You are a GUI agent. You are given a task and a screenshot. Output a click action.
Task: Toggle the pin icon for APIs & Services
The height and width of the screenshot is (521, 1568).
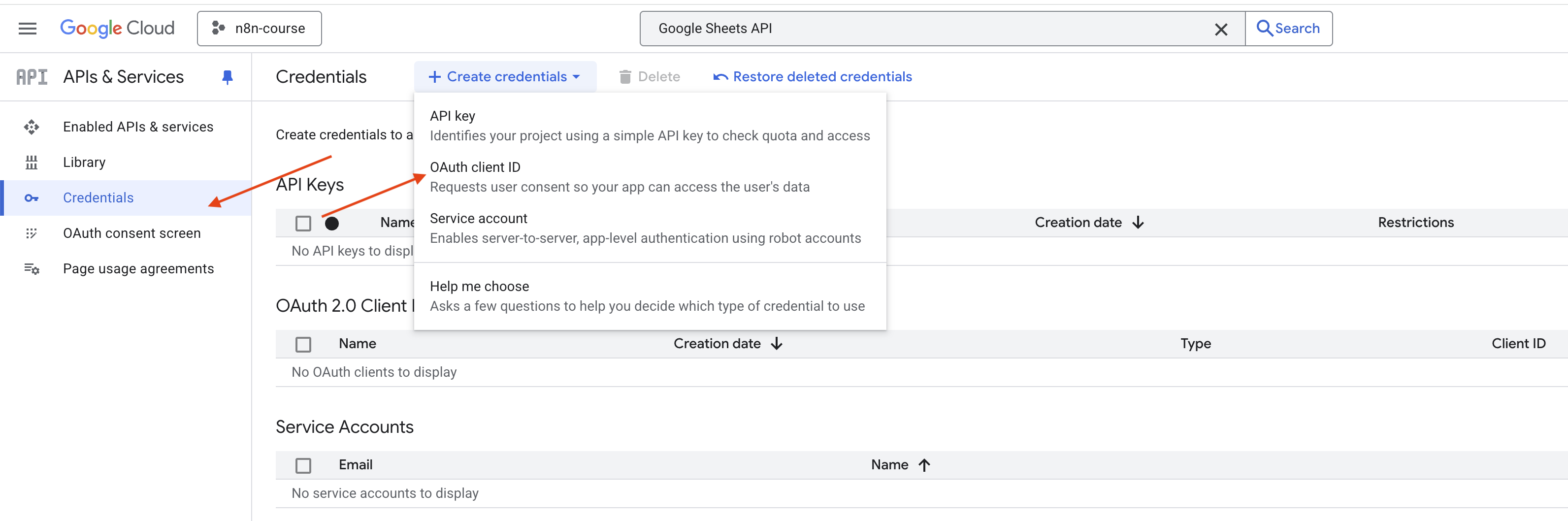(227, 77)
